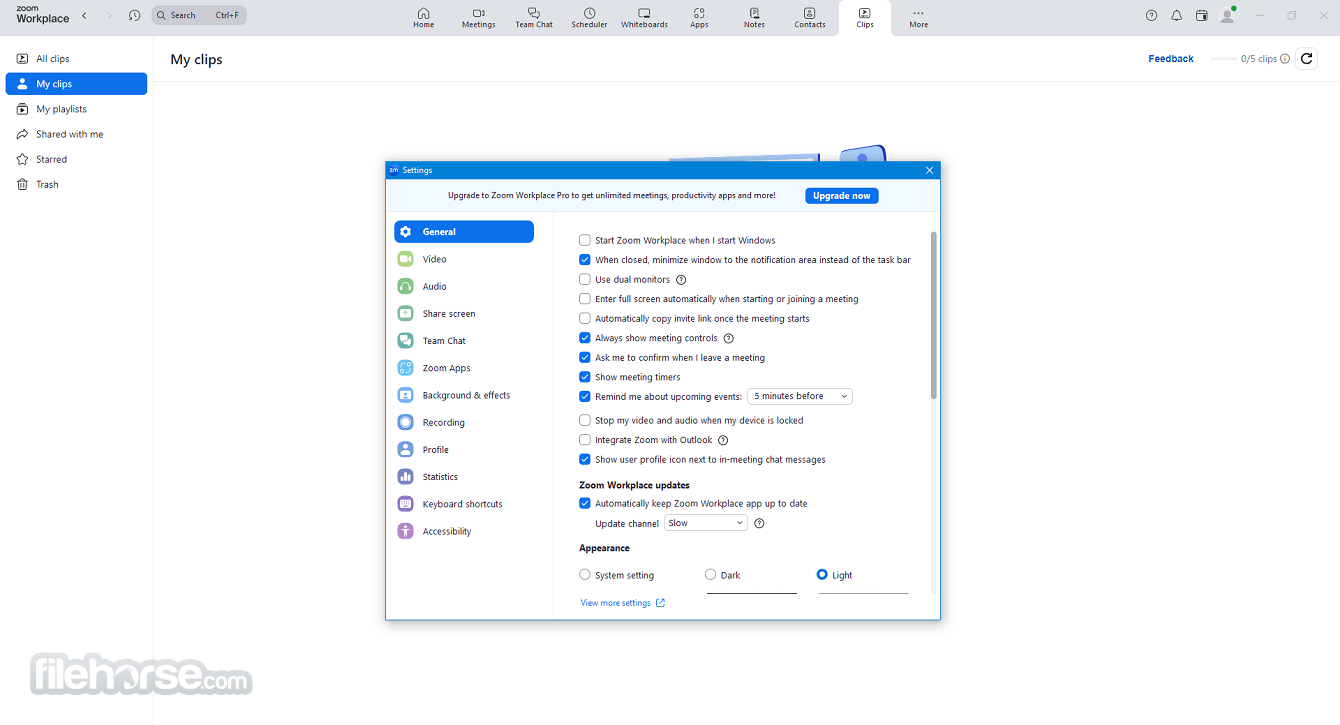
Task: Click the Upgrade now button
Action: (842, 196)
